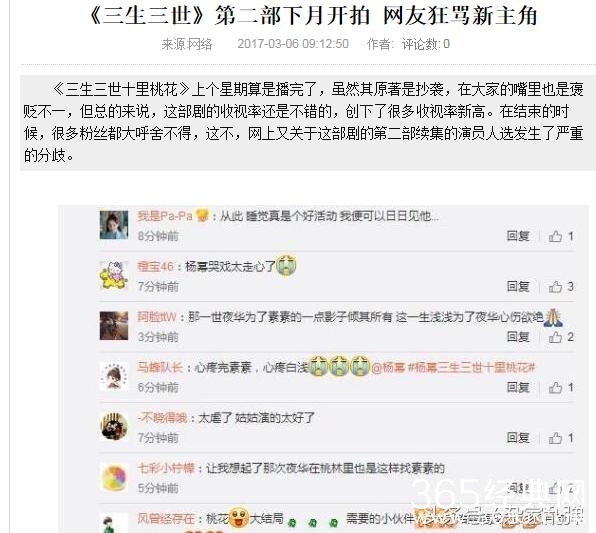The image size is (596, 533).
Task: Click the article title 《三生三世》第二部下月开拍
Action: point(230,16)
